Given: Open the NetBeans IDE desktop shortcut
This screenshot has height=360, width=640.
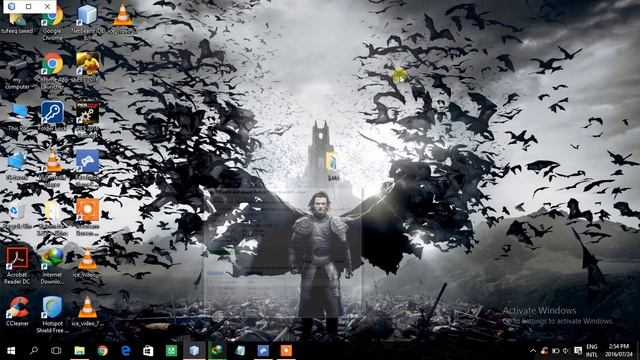Looking at the screenshot, I should point(87,20).
